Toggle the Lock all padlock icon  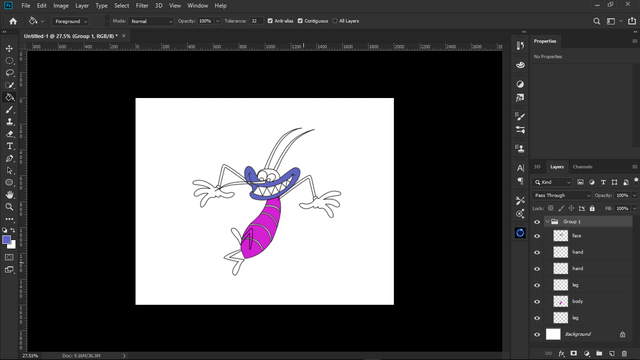[592, 208]
